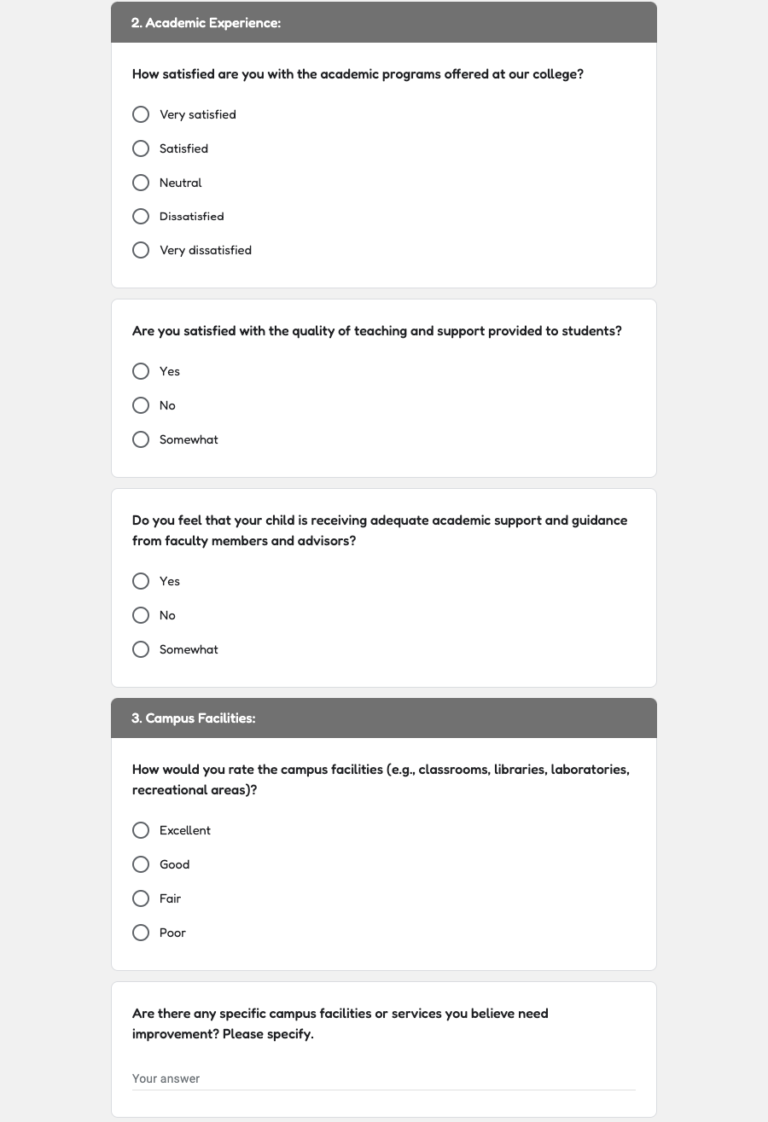Choose 'Satisfied' for academic programs question
This screenshot has width=768, height=1122.
tap(141, 148)
